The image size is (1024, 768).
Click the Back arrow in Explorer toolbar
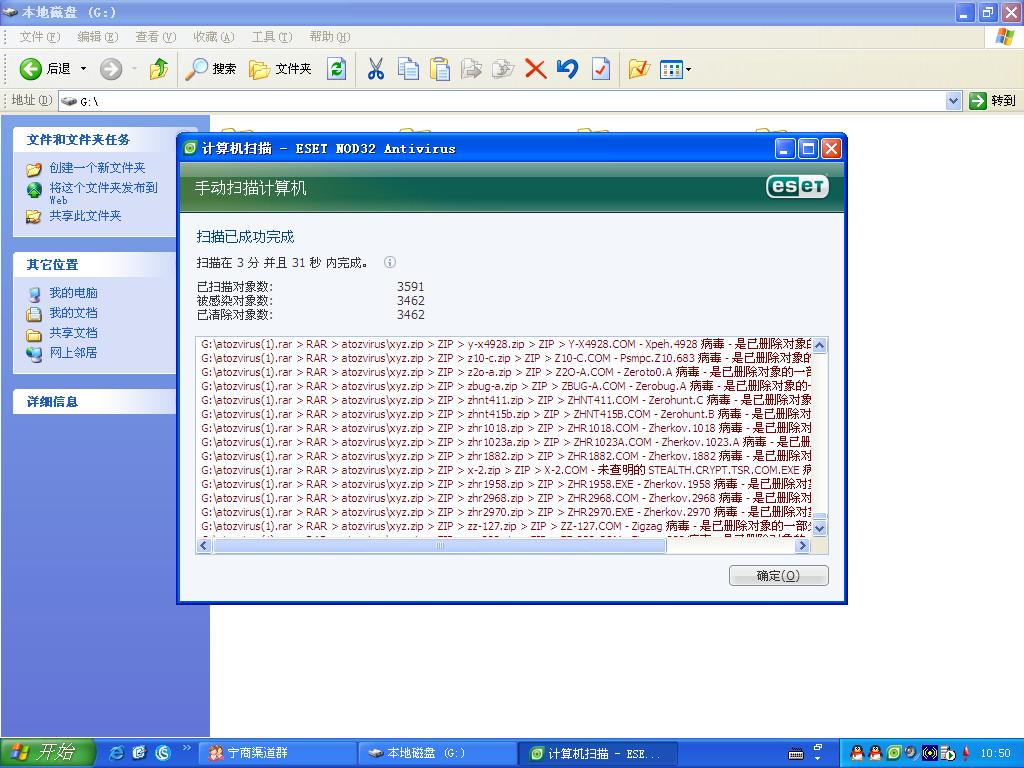(x=31, y=69)
